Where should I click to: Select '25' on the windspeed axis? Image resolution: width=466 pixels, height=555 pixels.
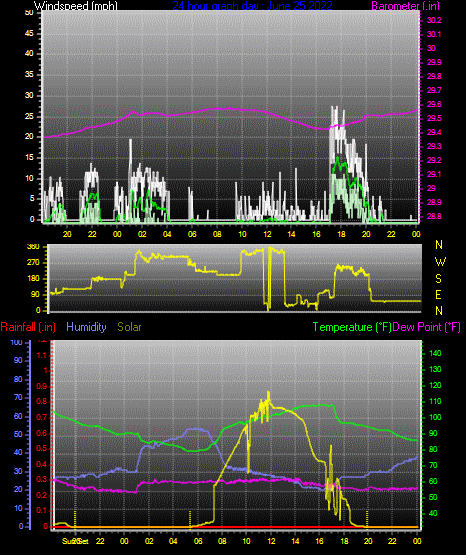click(x=29, y=116)
